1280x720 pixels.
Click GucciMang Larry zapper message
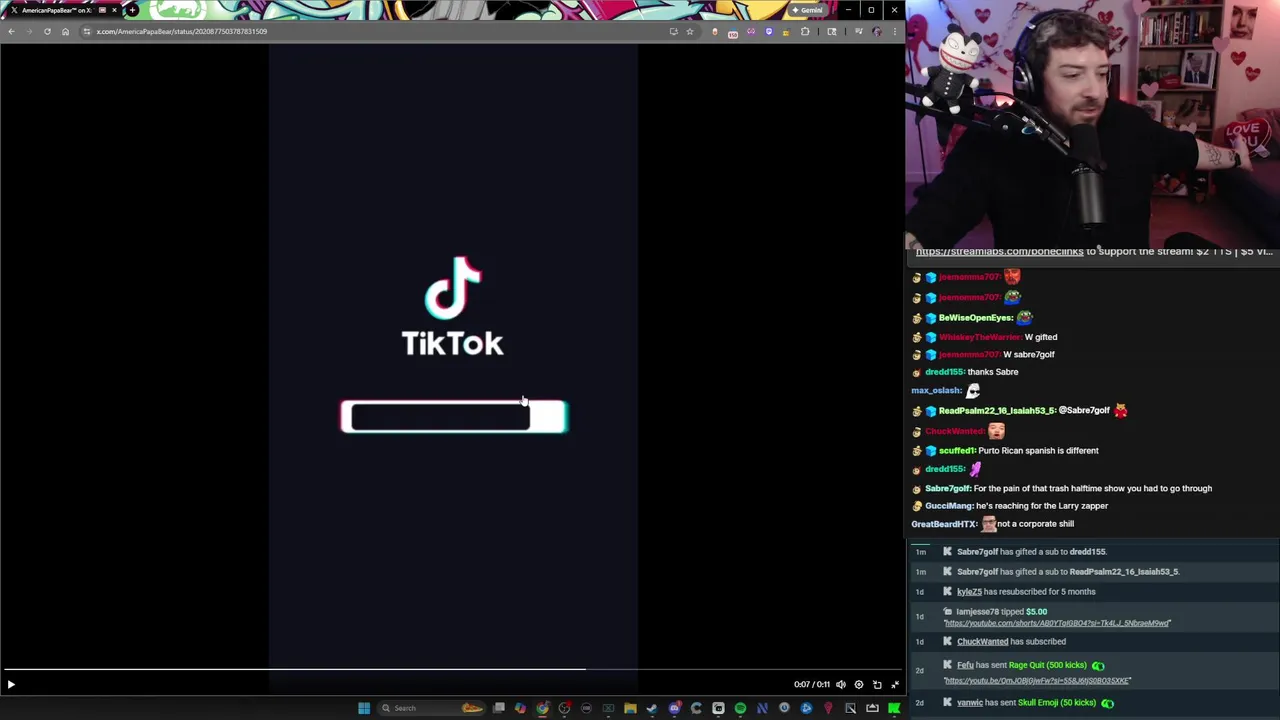pos(1016,506)
